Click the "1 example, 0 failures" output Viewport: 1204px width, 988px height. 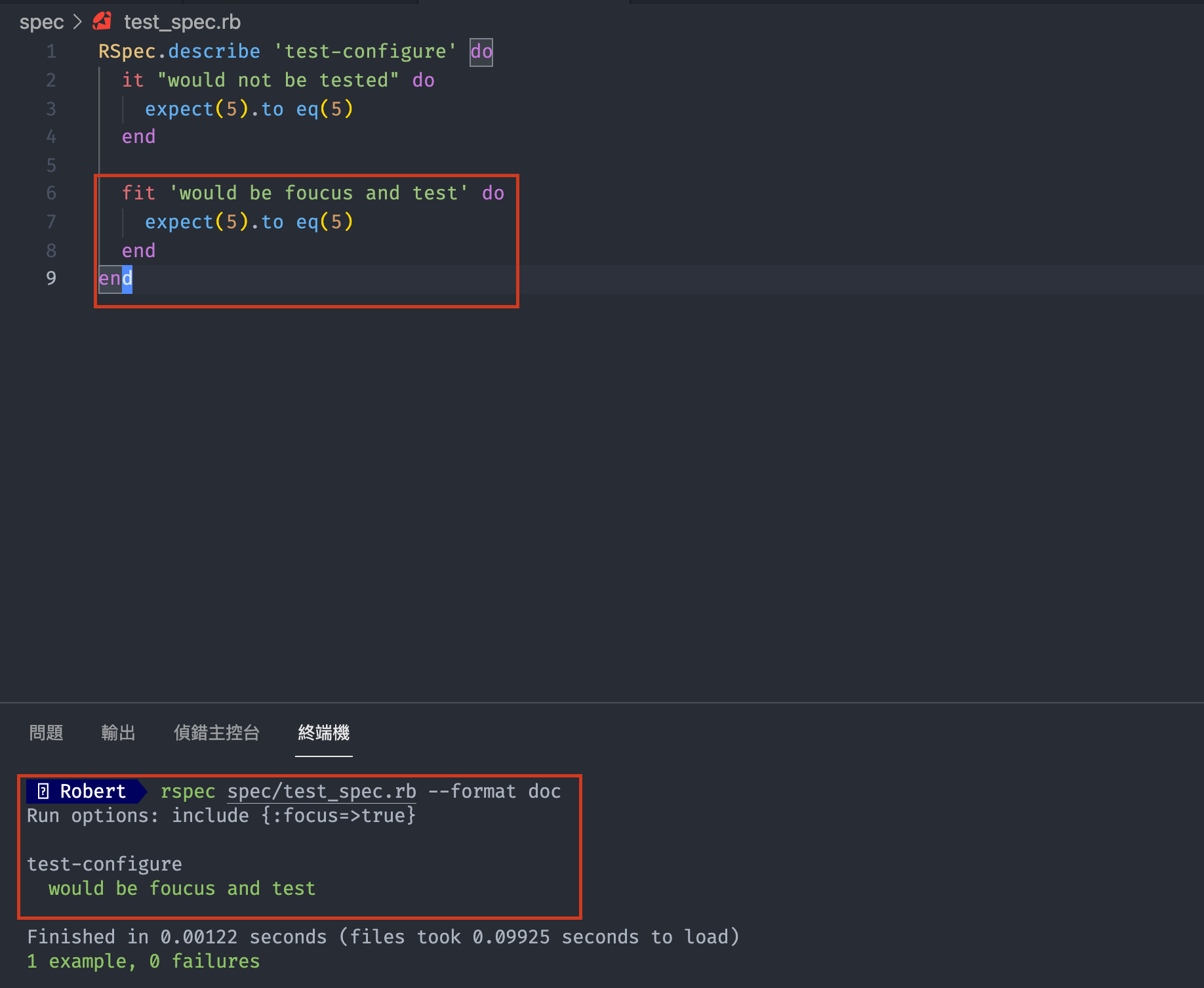143,961
